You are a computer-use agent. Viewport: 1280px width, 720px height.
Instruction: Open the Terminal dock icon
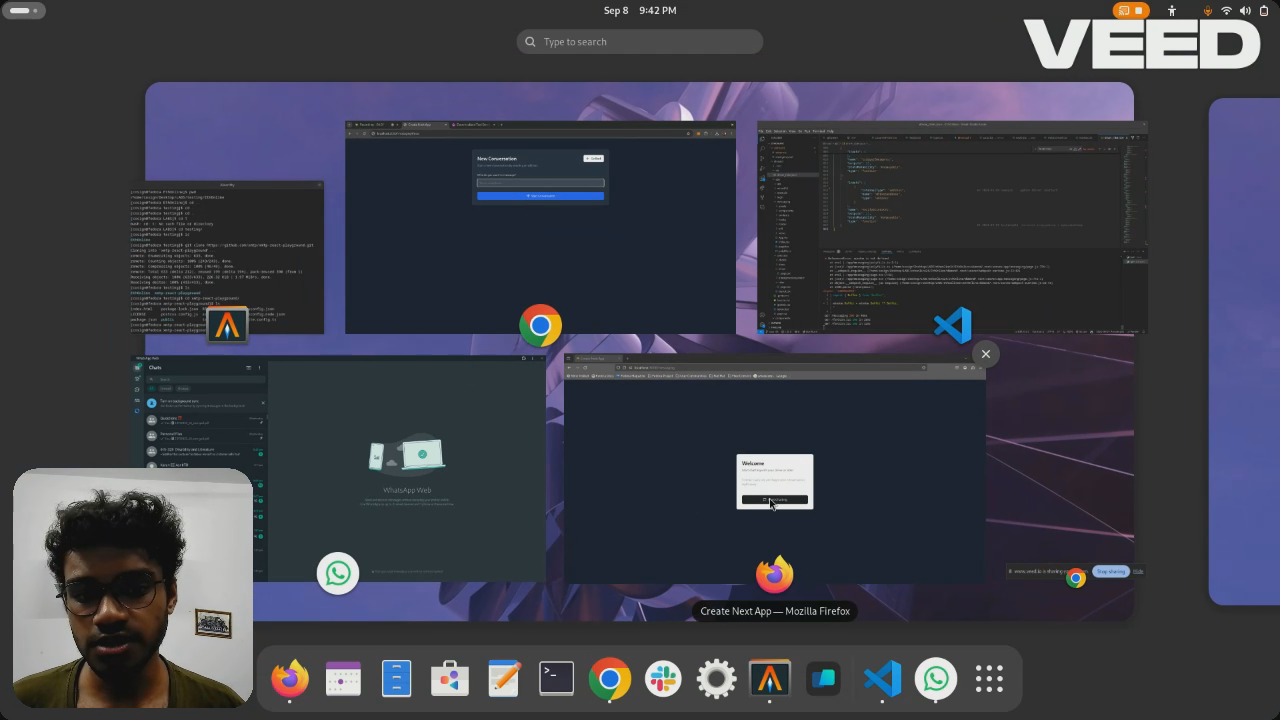(556, 679)
